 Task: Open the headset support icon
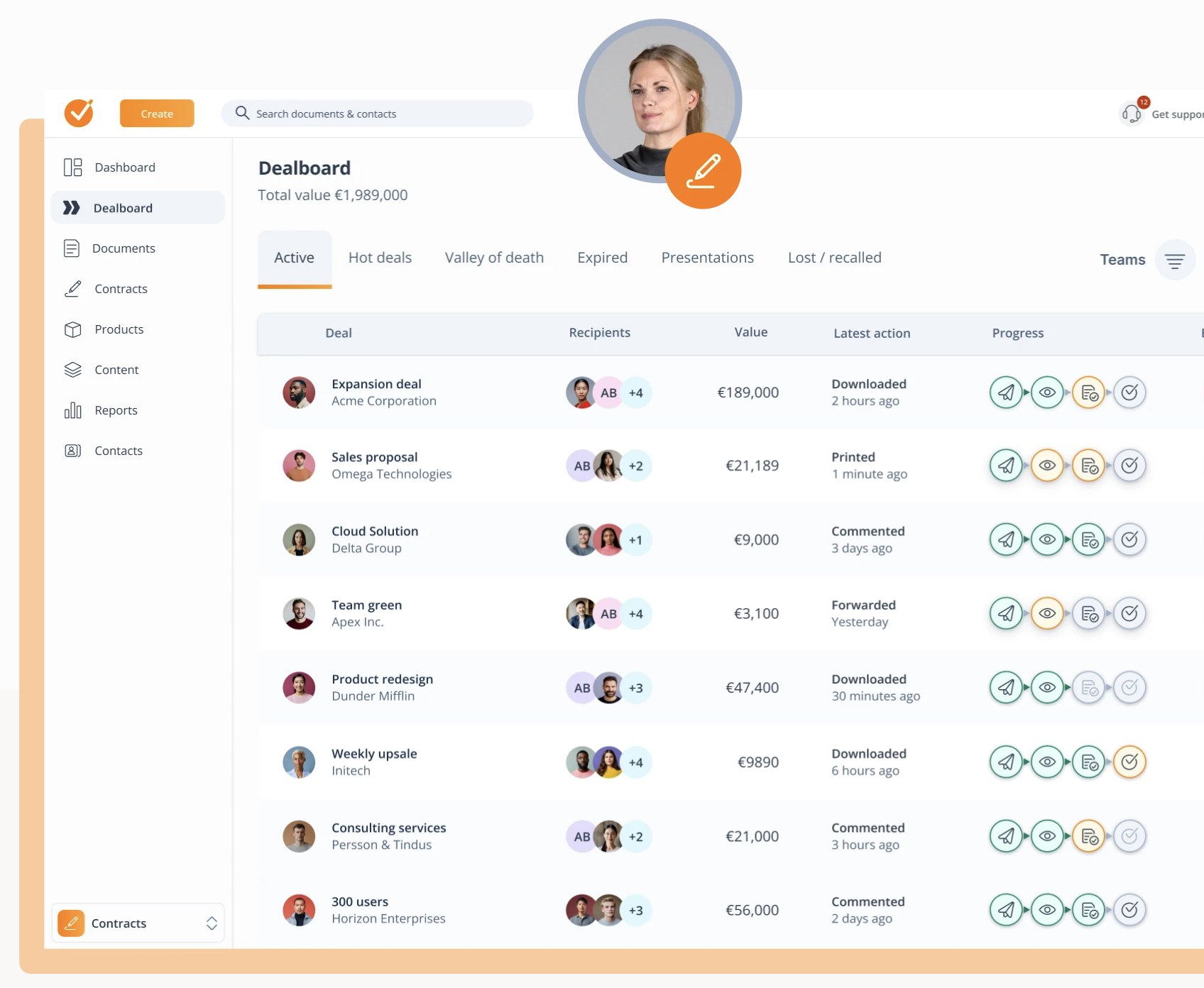(x=1132, y=114)
